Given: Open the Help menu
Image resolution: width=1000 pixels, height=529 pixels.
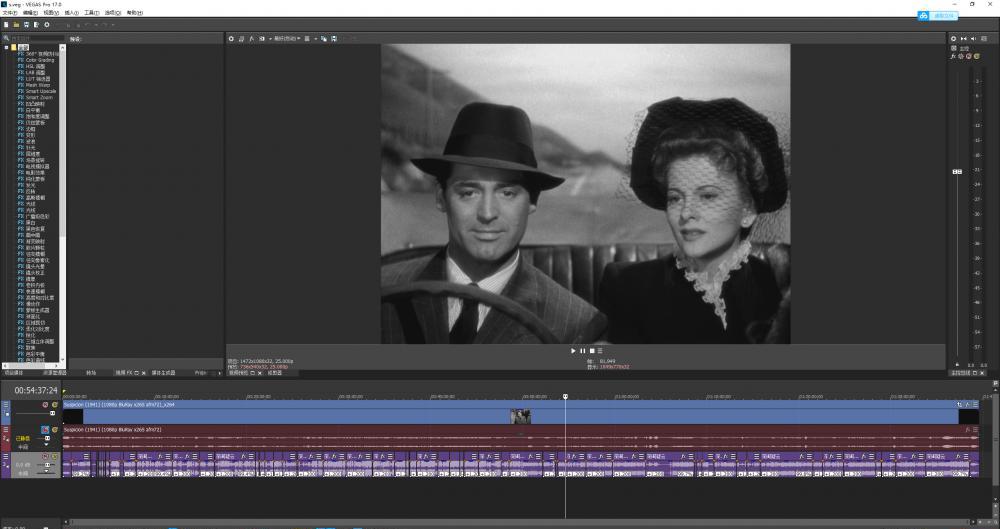Looking at the screenshot, I should click(x=135, y=13).
